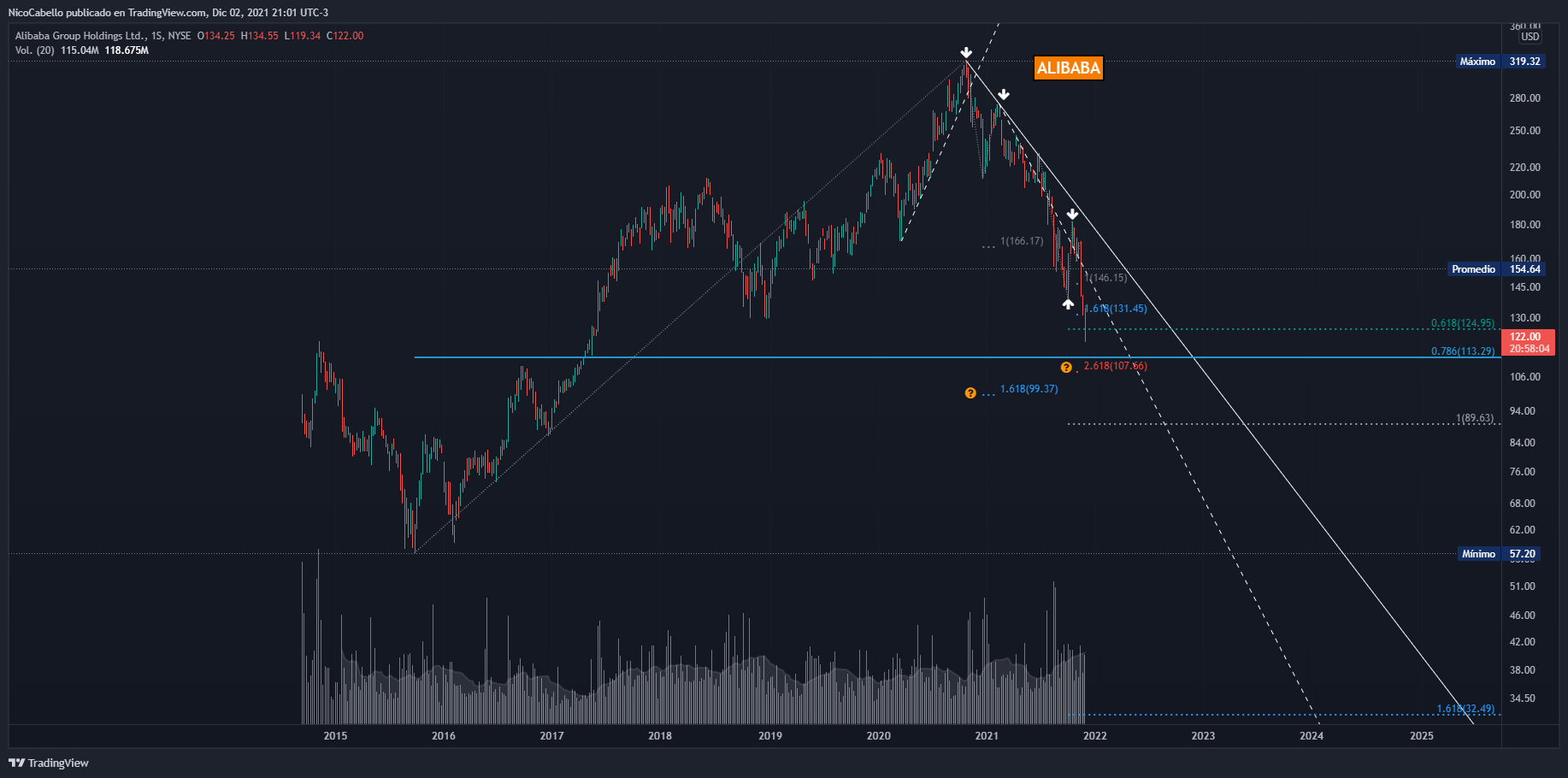Click the 1(166.17) gray extension label
Image resolution: width=1568 pixels, height=778 pixels.
point(1022,241)
